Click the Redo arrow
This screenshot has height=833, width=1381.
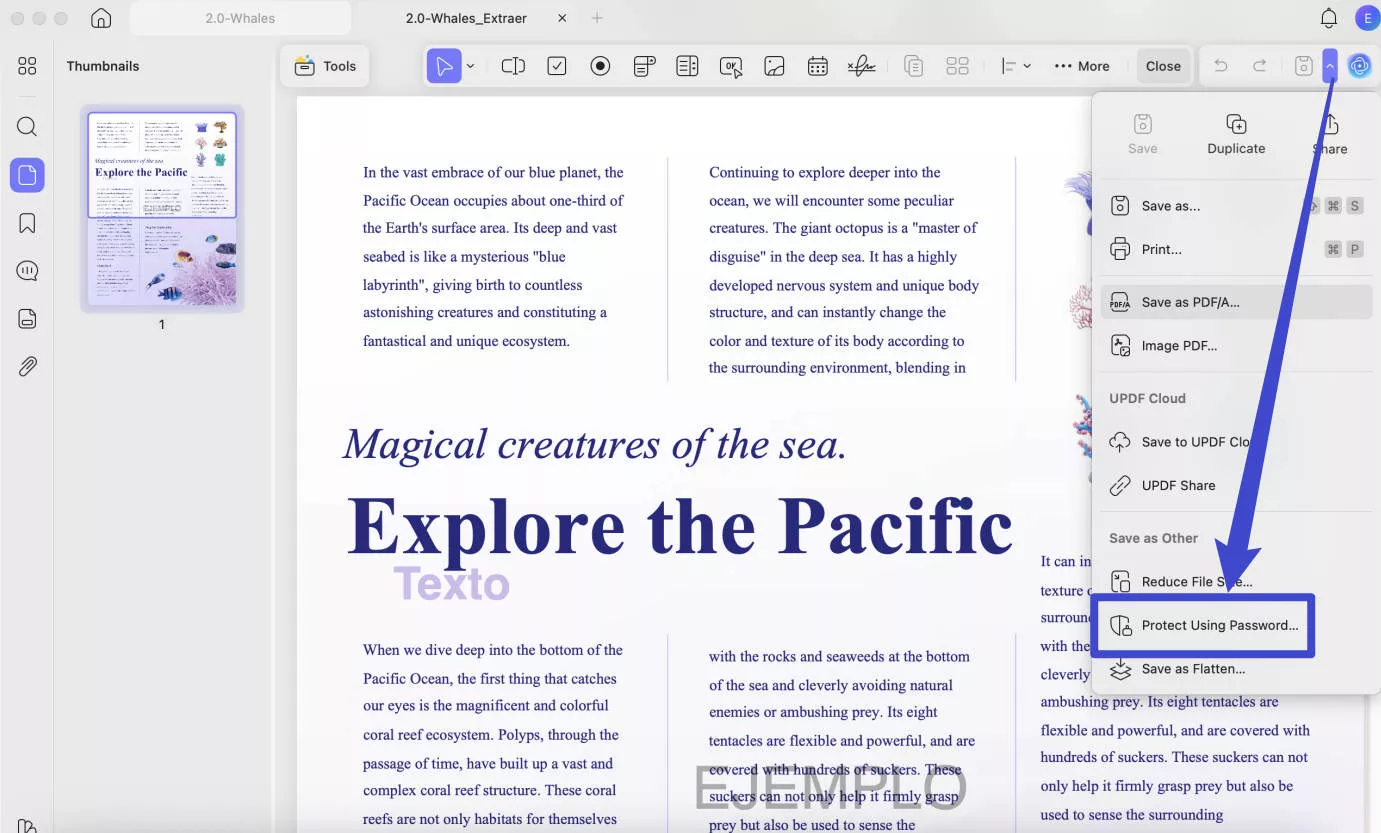point(1260,66)
